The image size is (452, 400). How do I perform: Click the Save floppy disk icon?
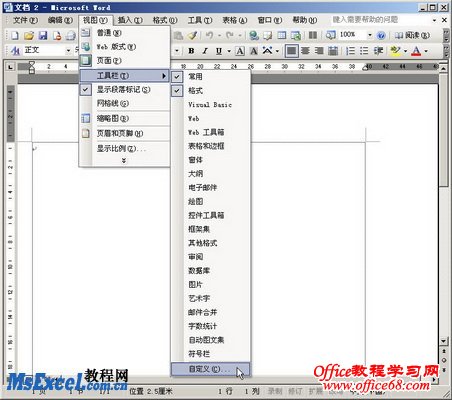click(43, 35)
